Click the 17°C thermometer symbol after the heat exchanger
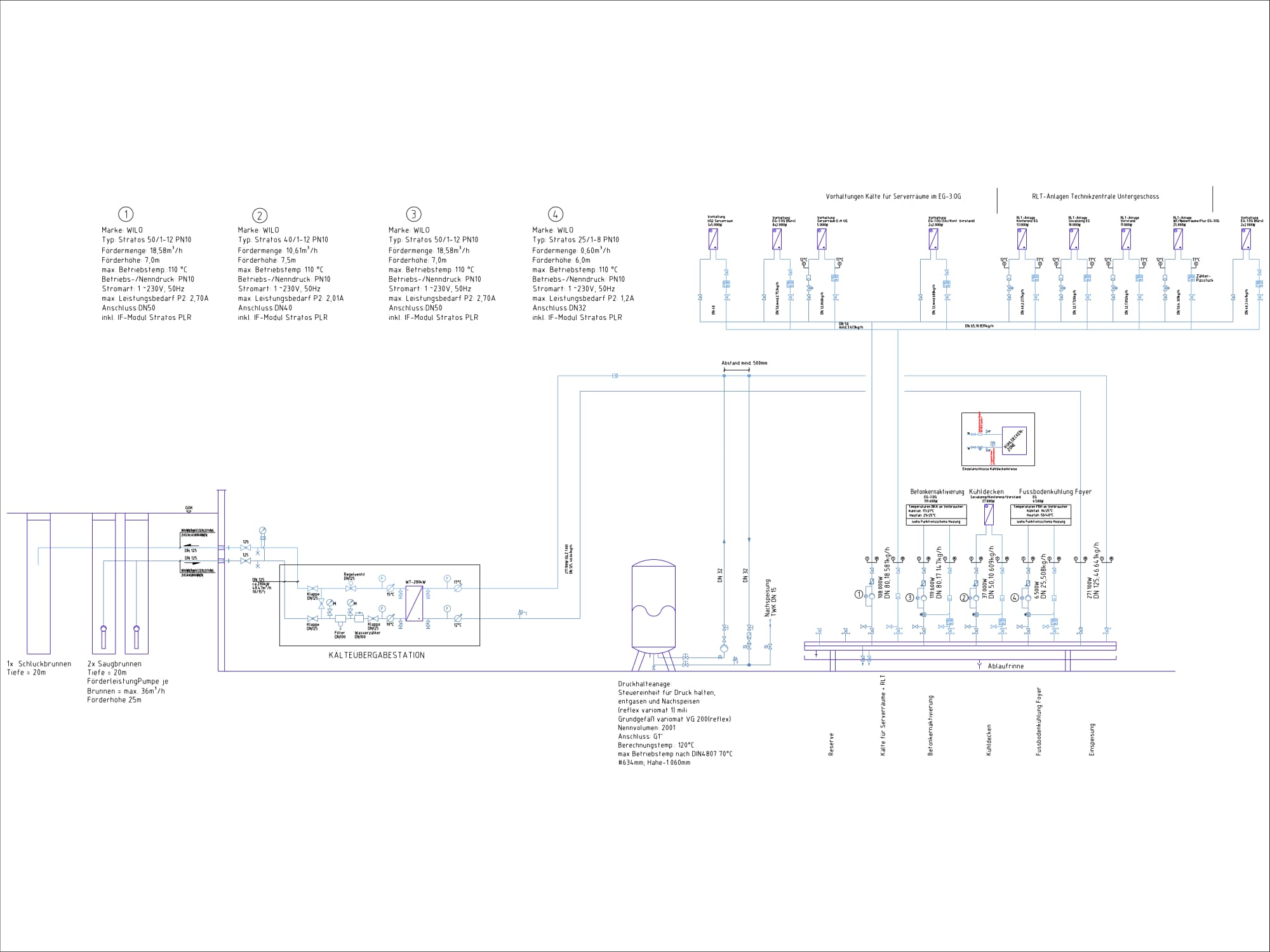This screenshot has height=952, width=1270. (x=458, y=588)
